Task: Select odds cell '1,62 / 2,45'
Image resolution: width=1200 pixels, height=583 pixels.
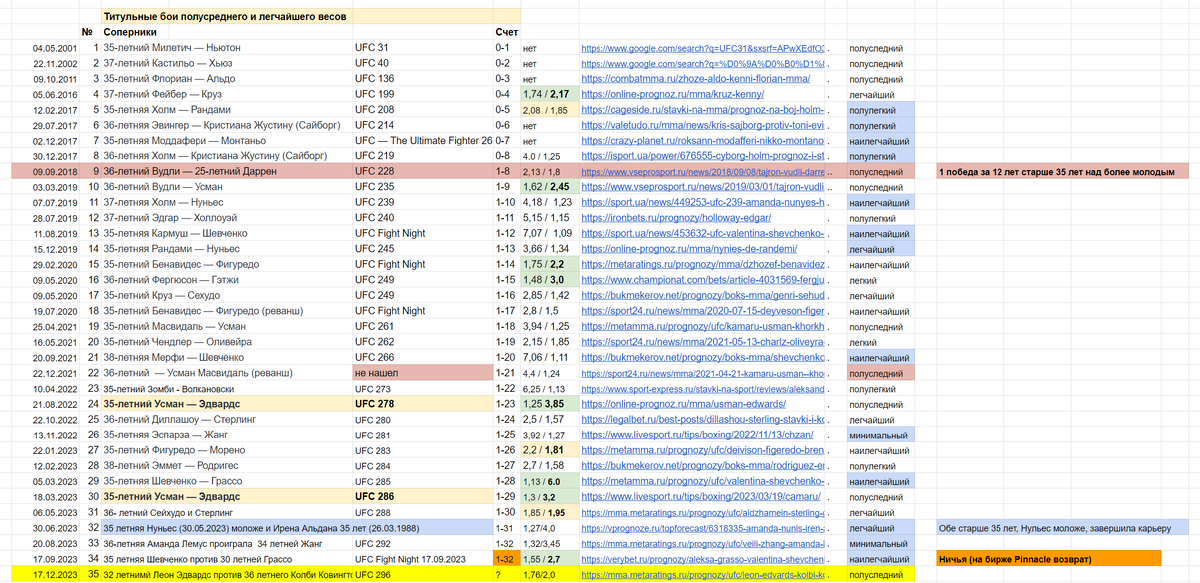Action: [x=548, y=187]
